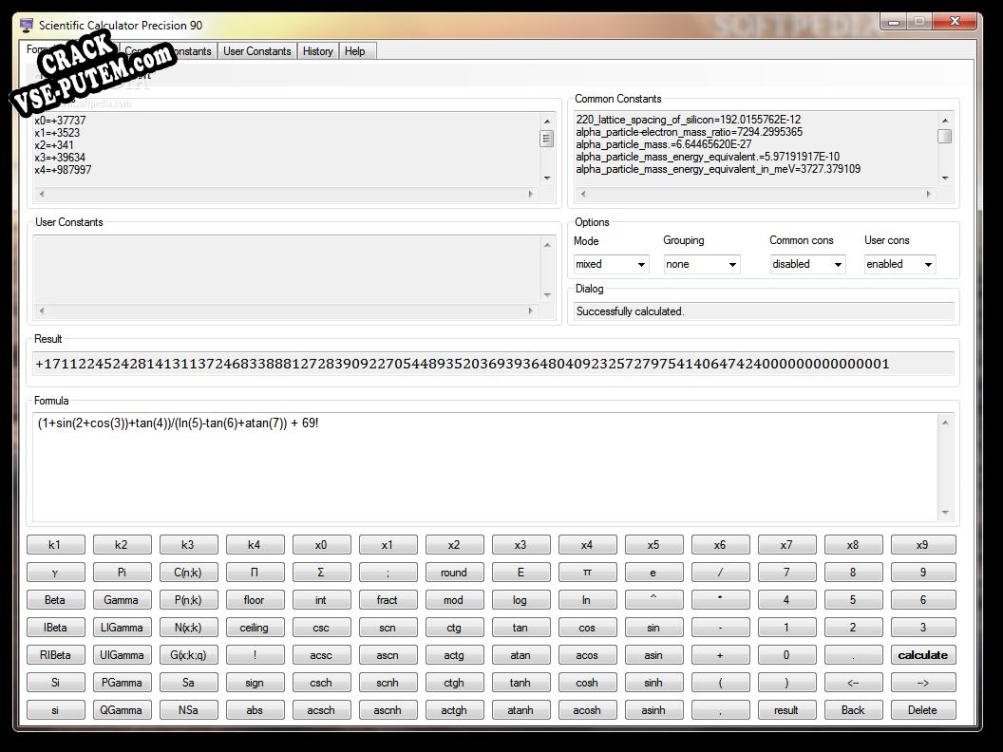Move cursor right with --> button

[922, 682]
